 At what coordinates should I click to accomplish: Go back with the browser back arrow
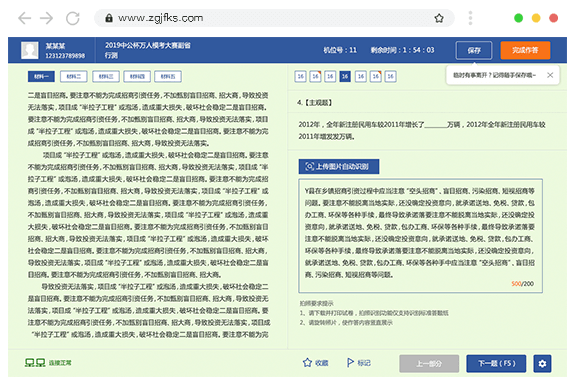(25, 18)
